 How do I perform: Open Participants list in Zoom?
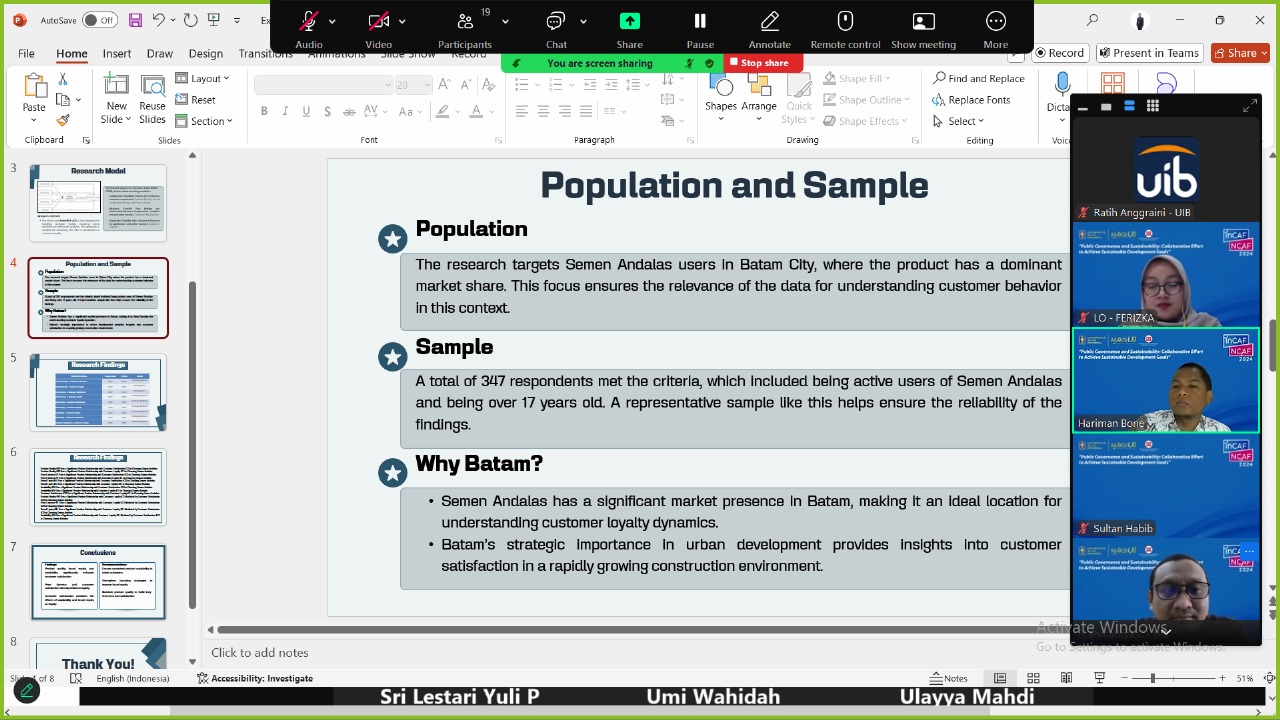click(465, 22)
